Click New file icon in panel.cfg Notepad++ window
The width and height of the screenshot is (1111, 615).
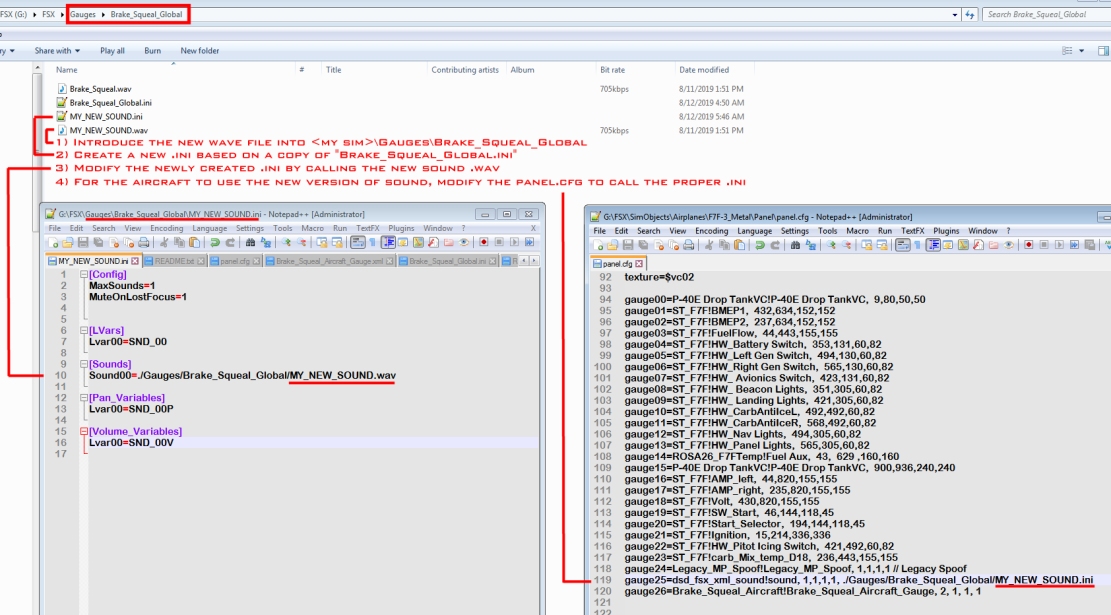pos(598,244)
